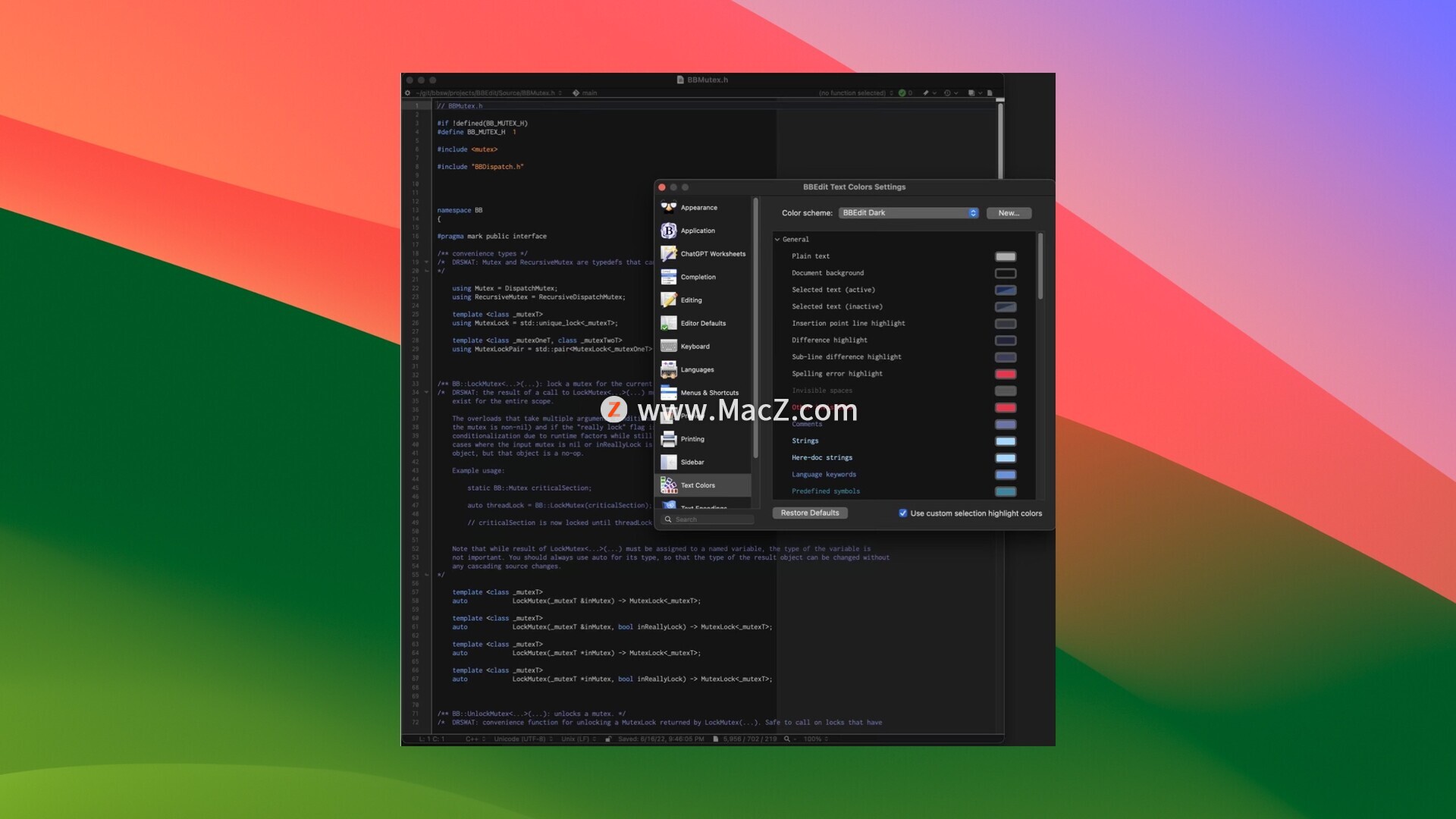Open the 100% zoom popup in status bar
Viewport: 1456px width, 819px height.
click(816, 739)
